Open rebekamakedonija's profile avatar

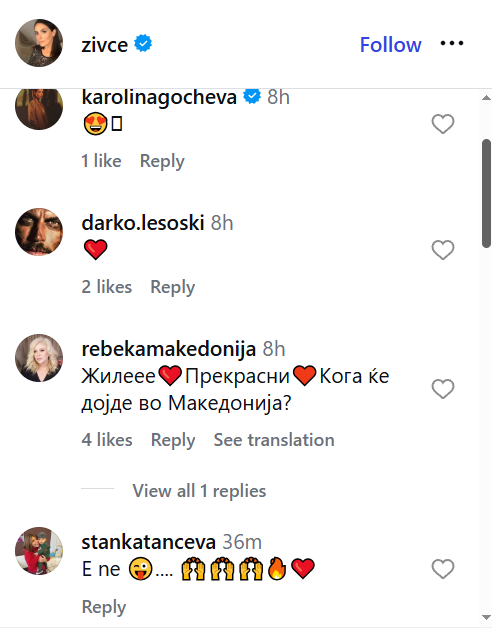[x=39, y=358]
